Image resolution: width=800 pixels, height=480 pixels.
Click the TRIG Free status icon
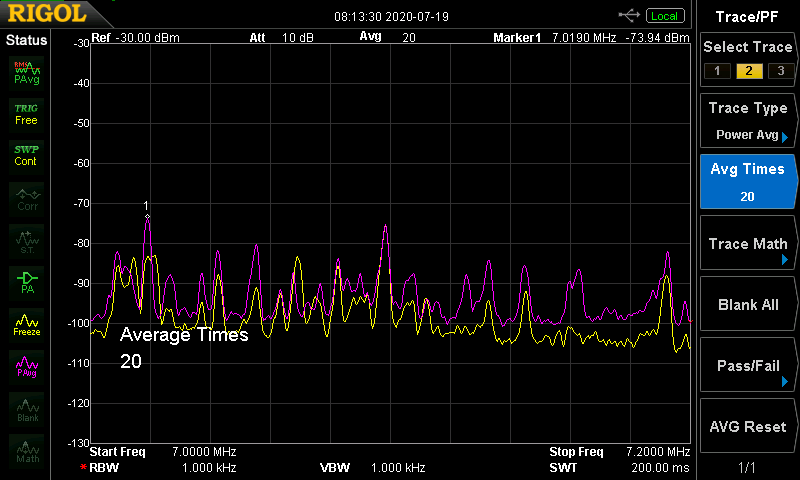(27, 114)
